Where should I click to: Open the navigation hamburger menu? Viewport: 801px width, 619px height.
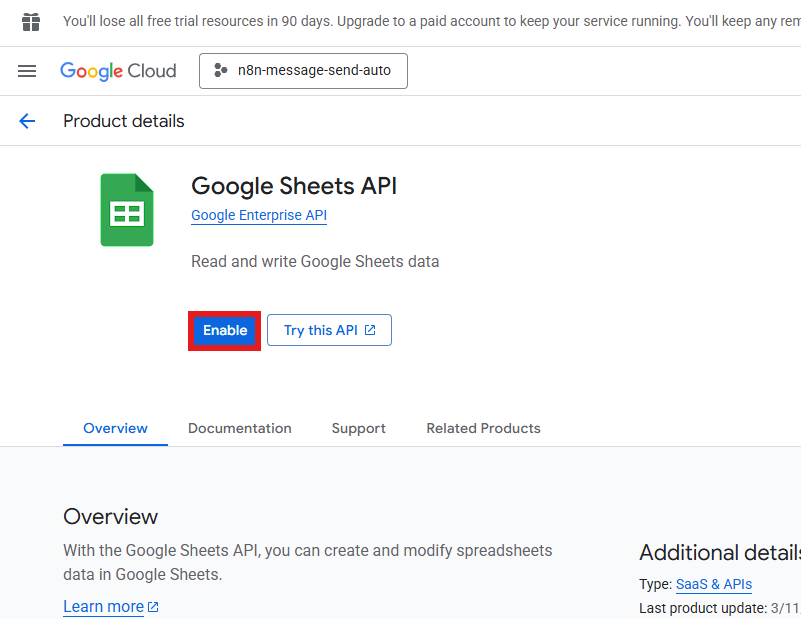click(x=27, y=71)
